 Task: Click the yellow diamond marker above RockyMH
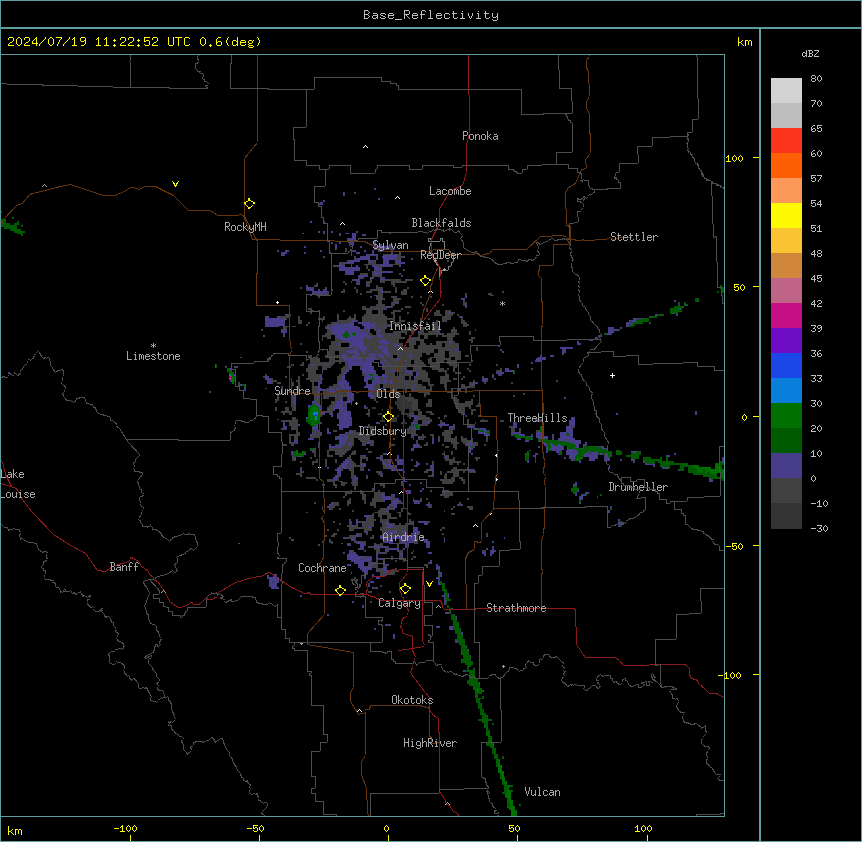click(250, 204)
